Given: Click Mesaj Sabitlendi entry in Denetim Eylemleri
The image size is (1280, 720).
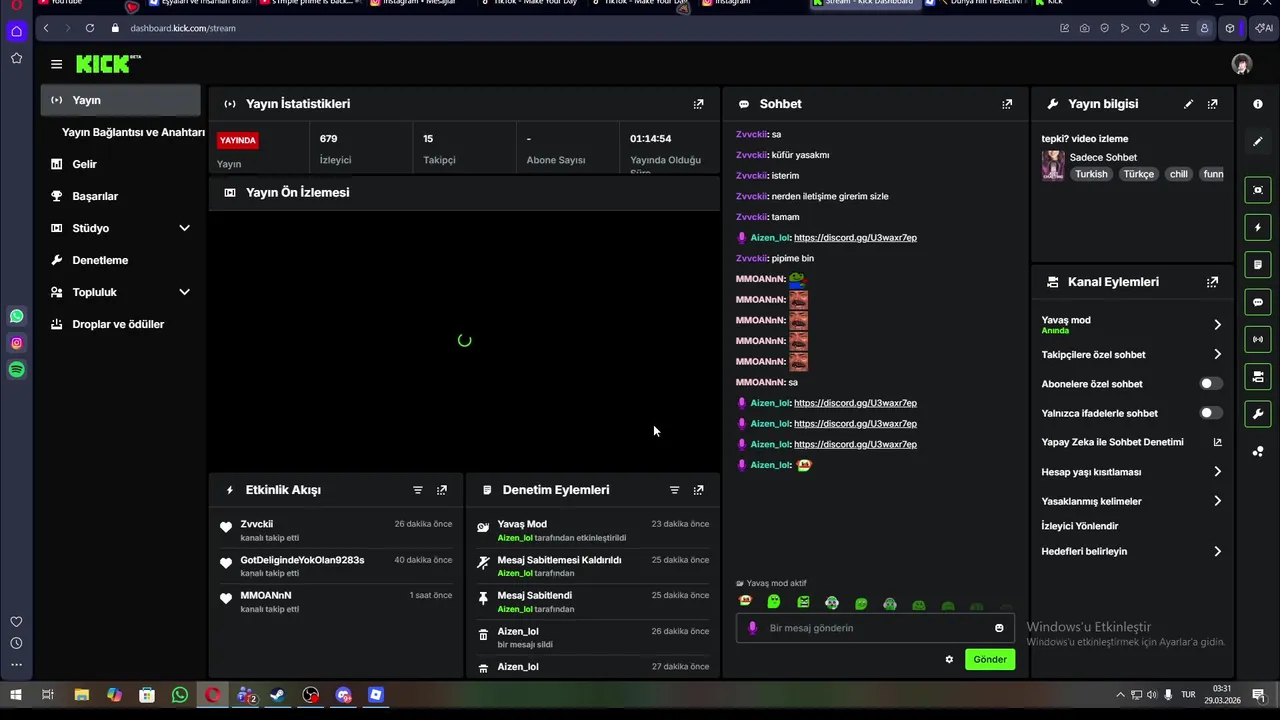Looking at the screenshot, I should coord(593,601).
